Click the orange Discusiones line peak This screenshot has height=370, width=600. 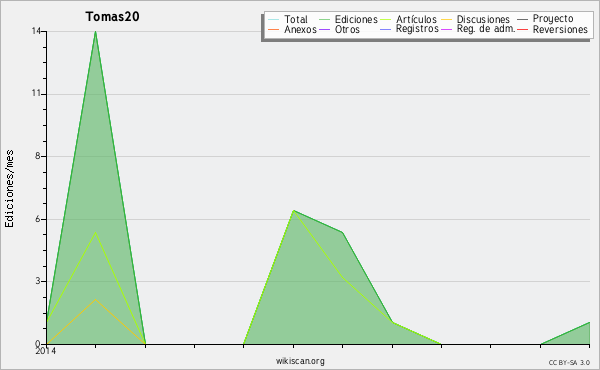click(x=95, y=300)
